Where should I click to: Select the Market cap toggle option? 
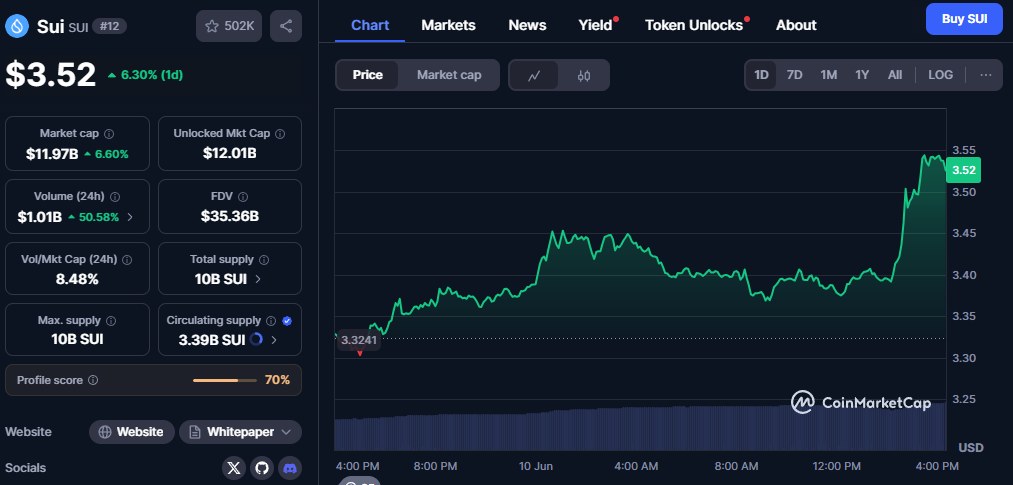click(449, 75)
